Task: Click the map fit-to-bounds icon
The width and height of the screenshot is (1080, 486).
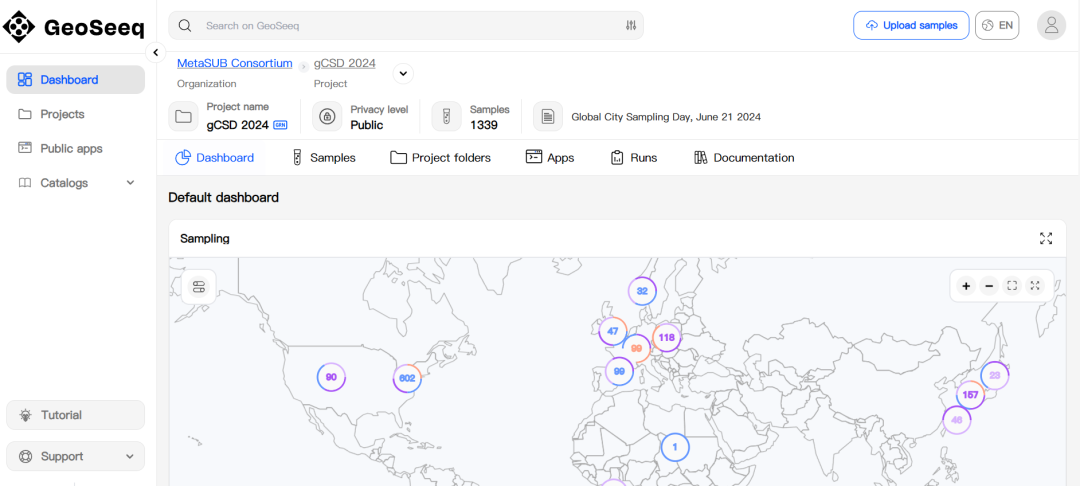Action: [1012, 286]
